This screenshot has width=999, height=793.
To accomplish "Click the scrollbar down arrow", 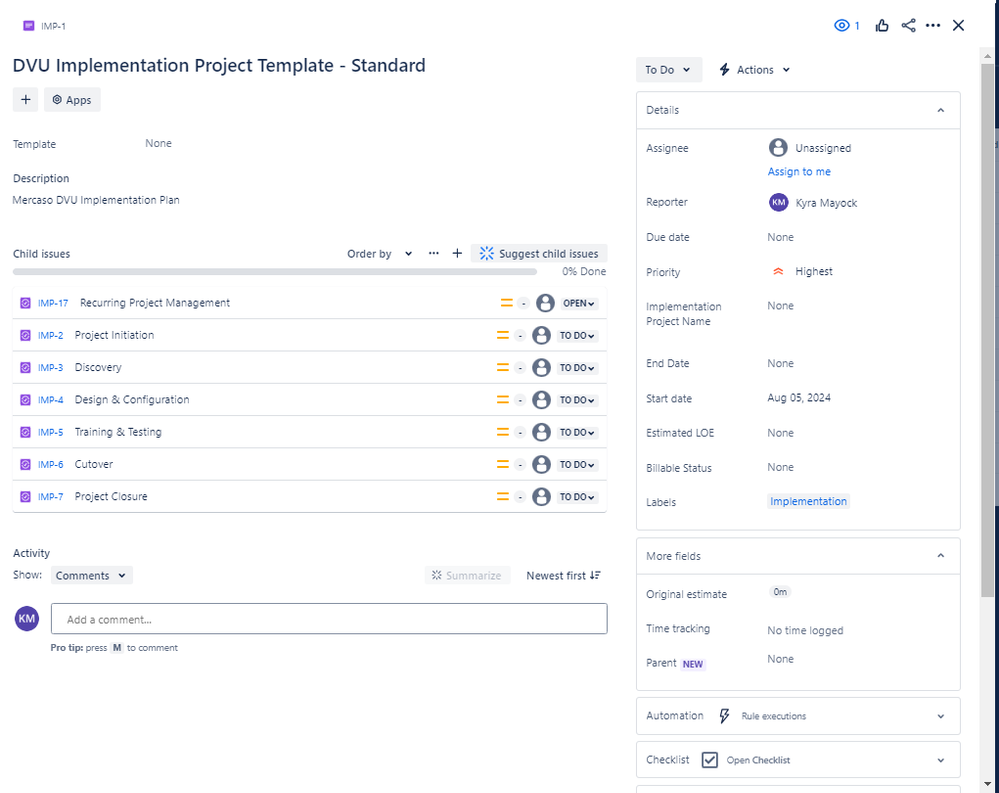I will pos(988,784).
